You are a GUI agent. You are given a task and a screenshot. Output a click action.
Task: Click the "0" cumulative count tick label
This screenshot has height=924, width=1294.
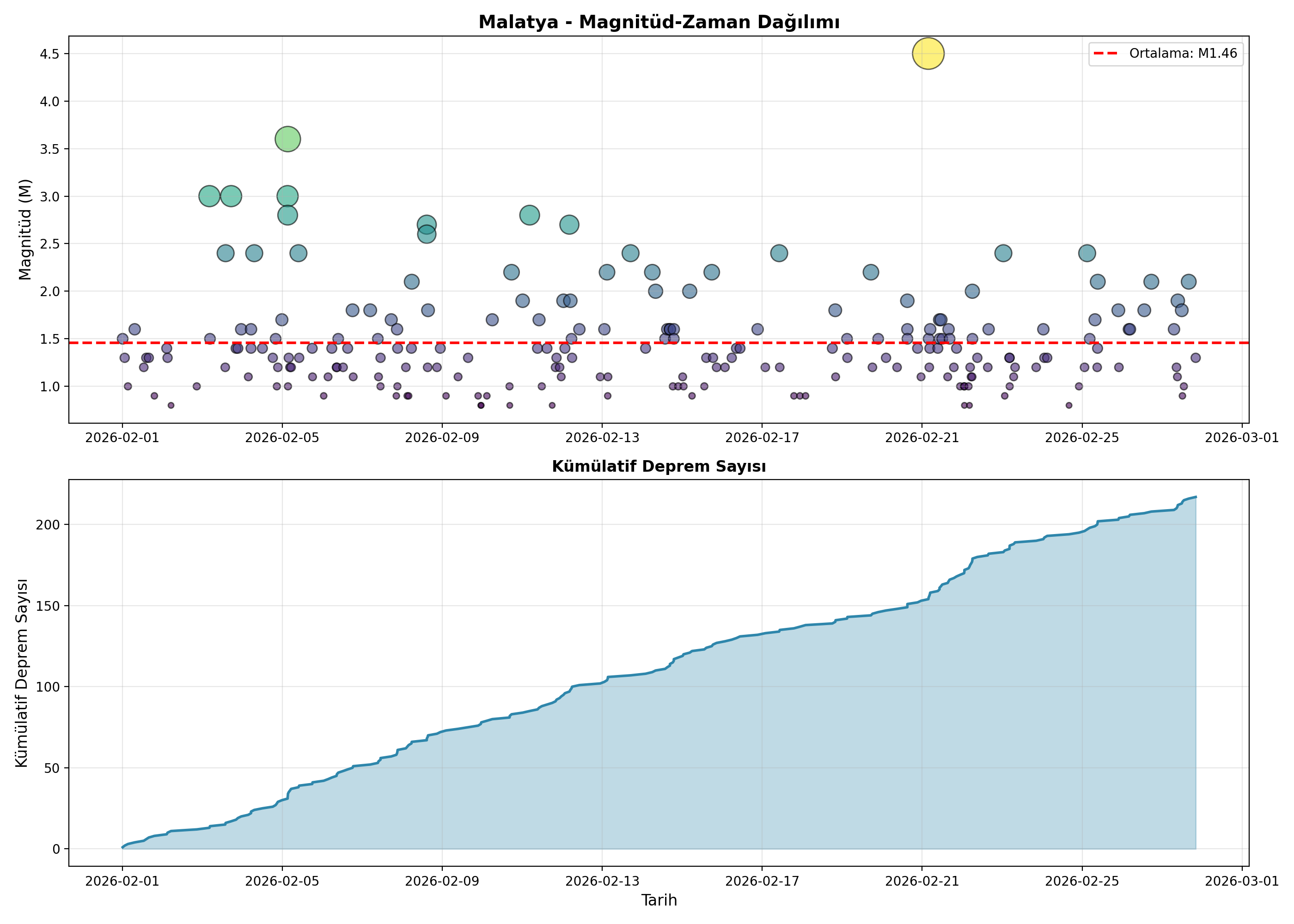click(56, 850)
